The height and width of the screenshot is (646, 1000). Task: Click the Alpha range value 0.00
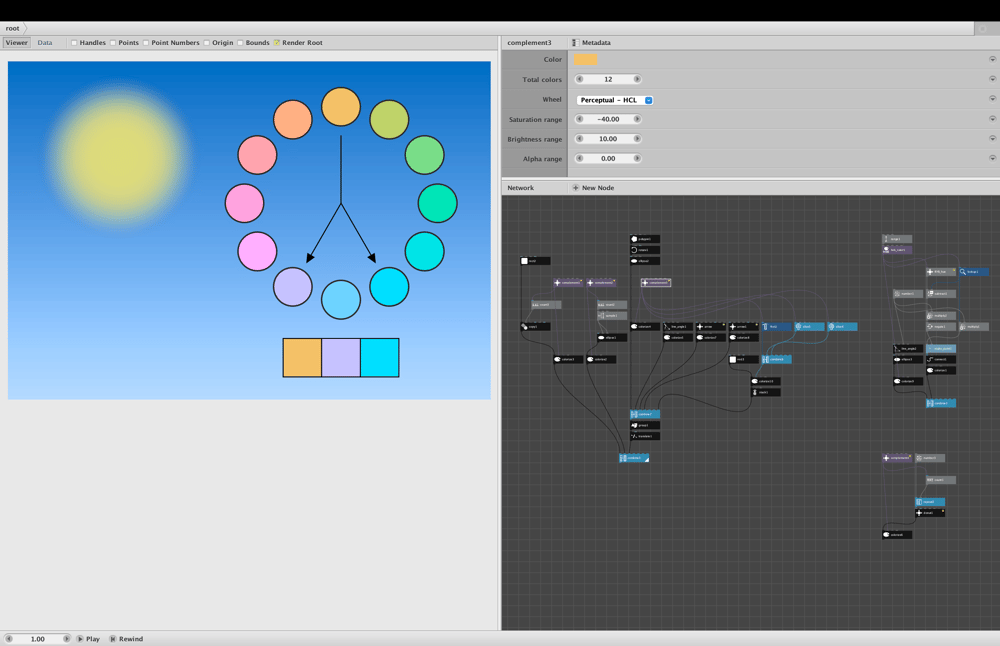tap(608, 158)
